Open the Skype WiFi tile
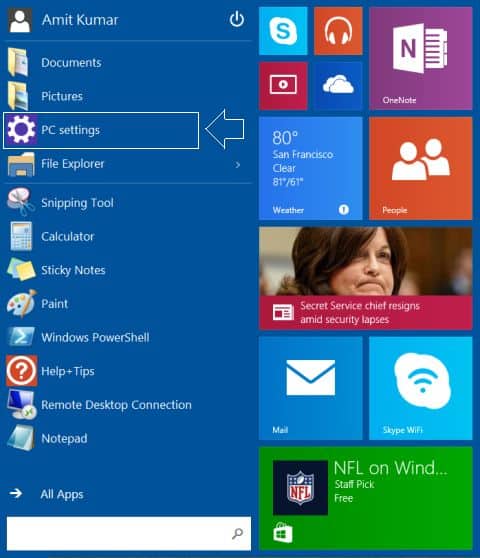Screen dimensions: 480x558 [x=421, y=388]
